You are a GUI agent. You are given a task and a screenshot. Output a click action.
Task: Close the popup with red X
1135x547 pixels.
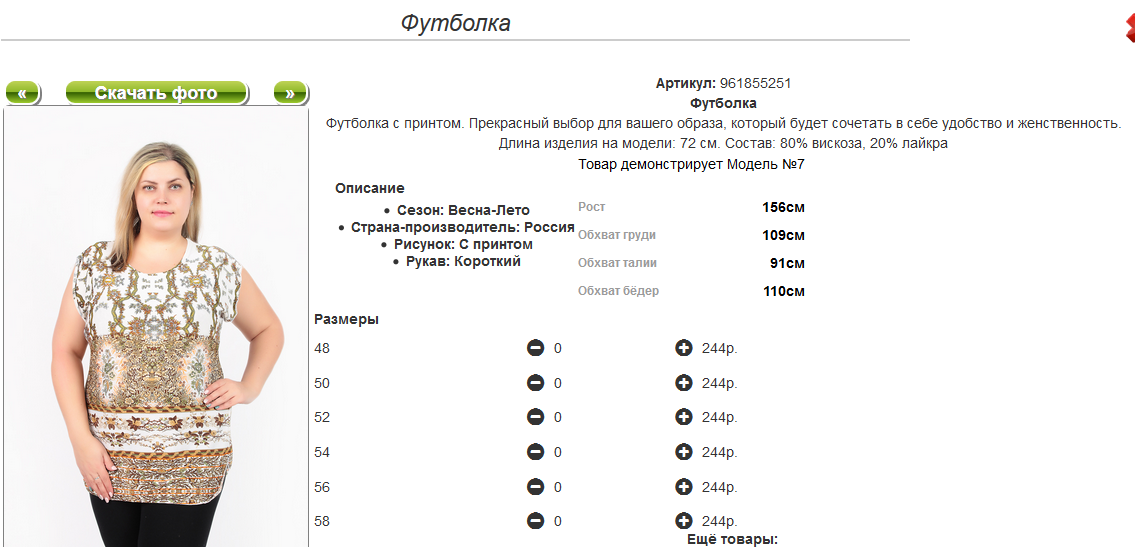1130,28
